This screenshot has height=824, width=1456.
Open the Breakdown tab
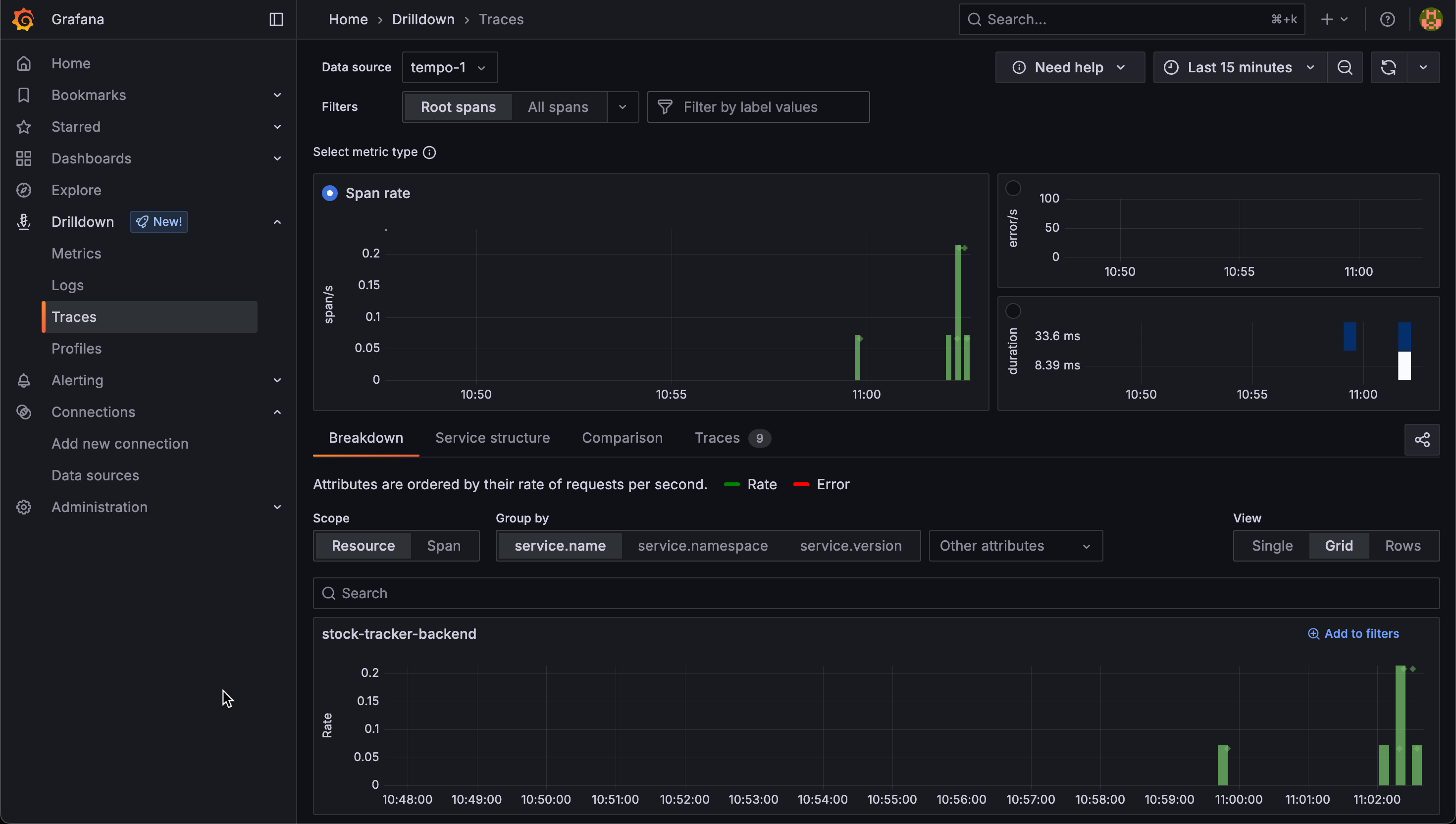365,438
